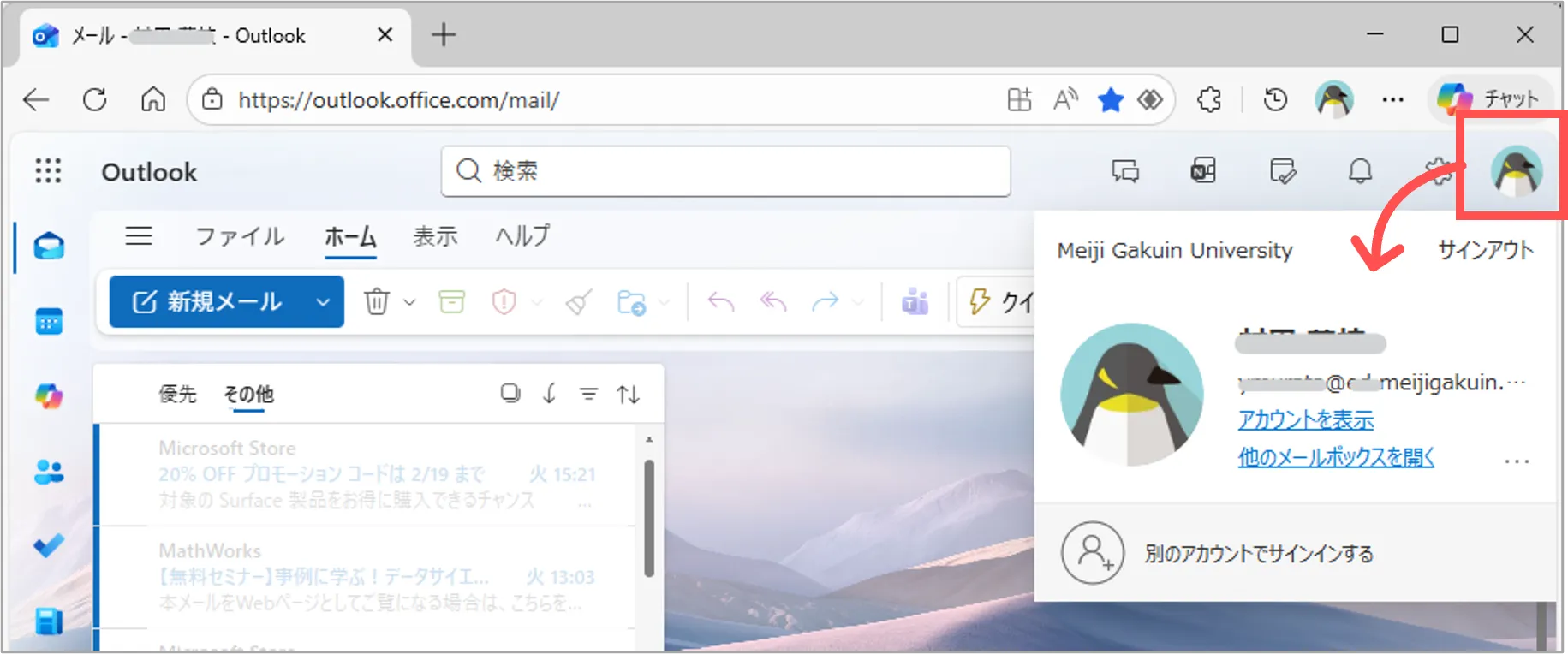Screen dimensions: 1568x654
Task: Expand the delete options dropdown arrow
Action: click(x=409, y=301)
